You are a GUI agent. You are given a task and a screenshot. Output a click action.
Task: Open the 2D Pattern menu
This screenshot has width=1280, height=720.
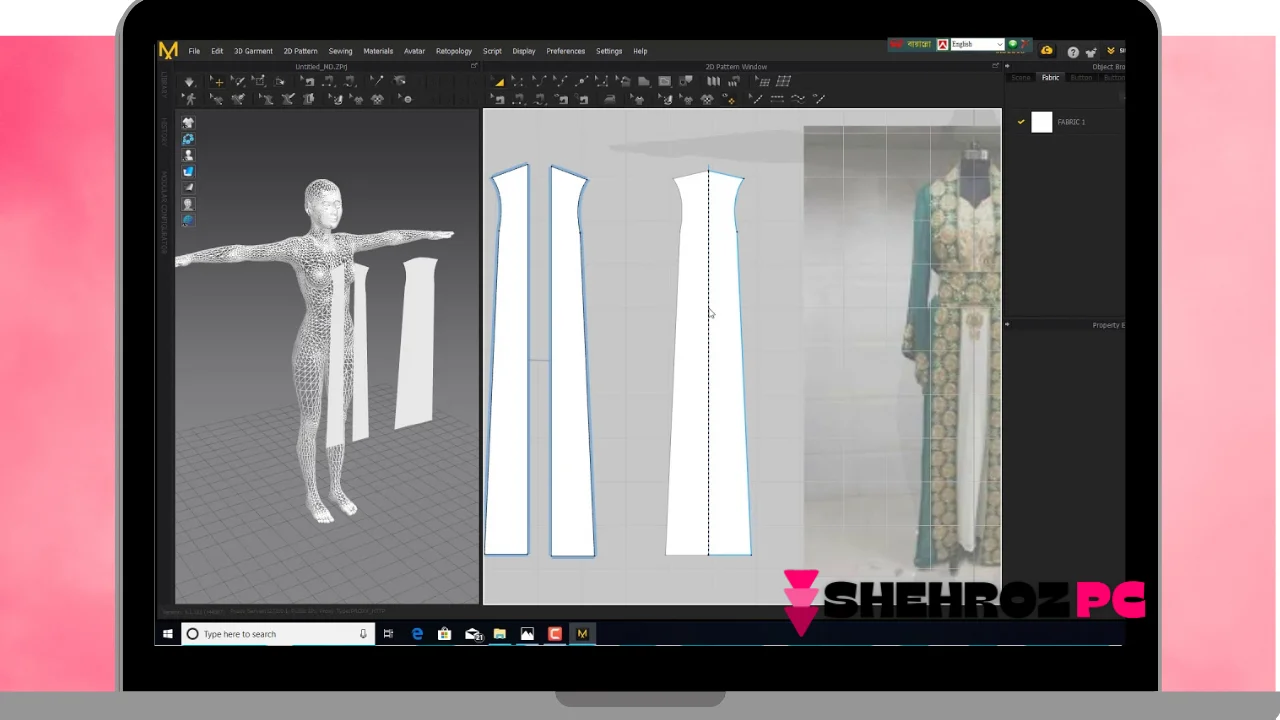point(300,51)
